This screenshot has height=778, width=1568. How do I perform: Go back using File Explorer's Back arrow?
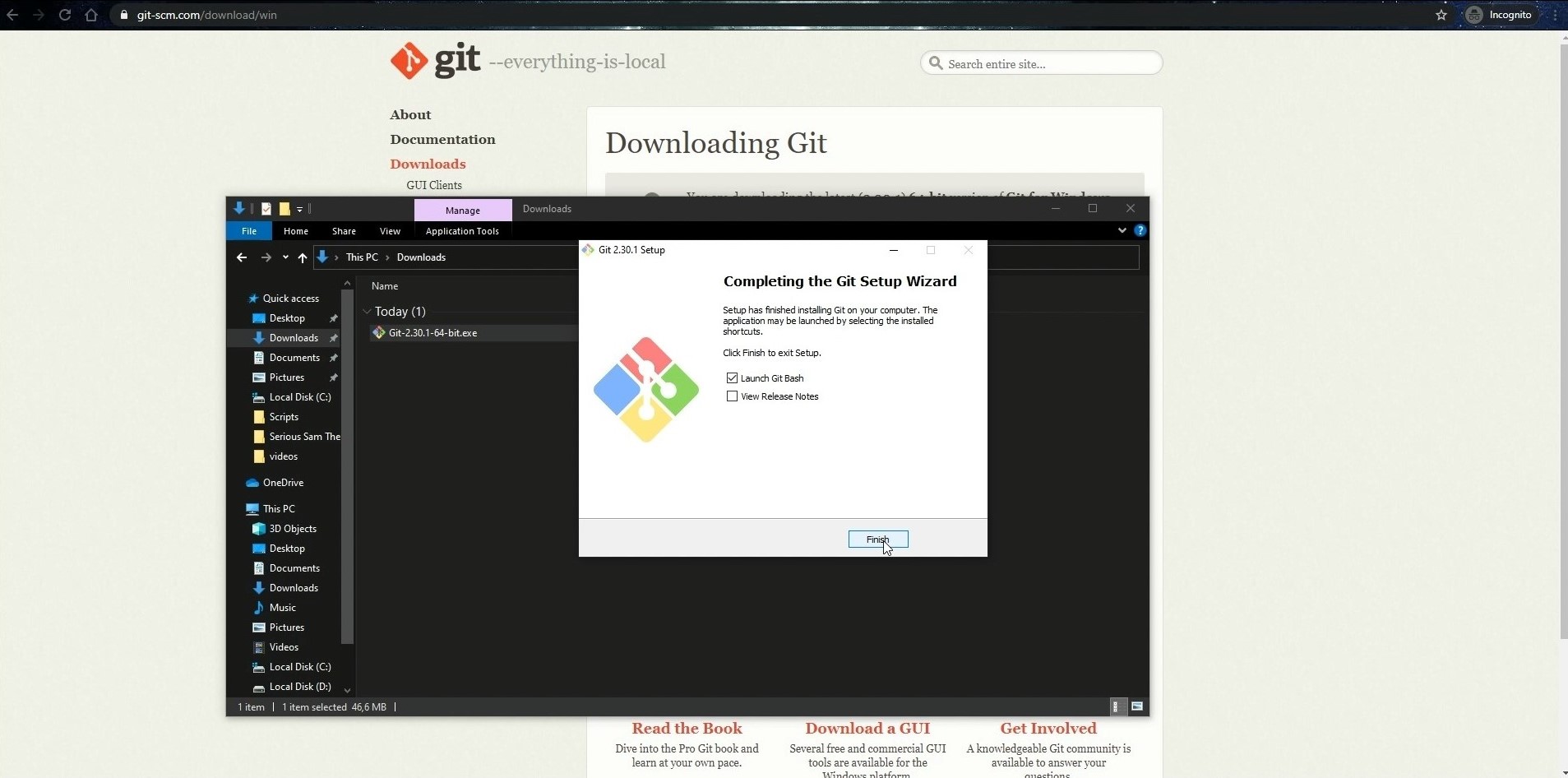pyautogui.click(x=242, y=257)
